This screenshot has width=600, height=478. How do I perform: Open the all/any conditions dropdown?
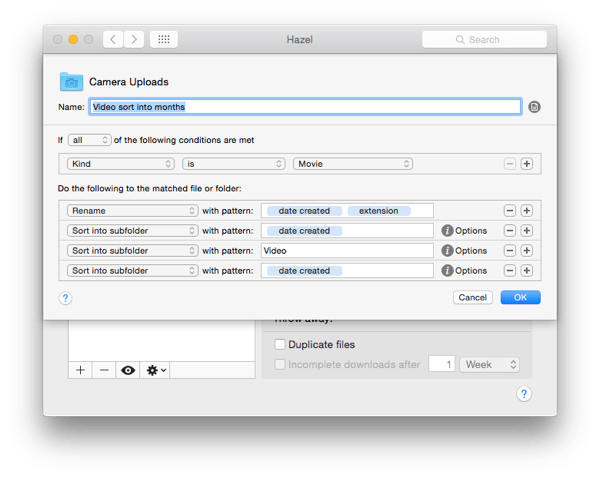point(90,140)
